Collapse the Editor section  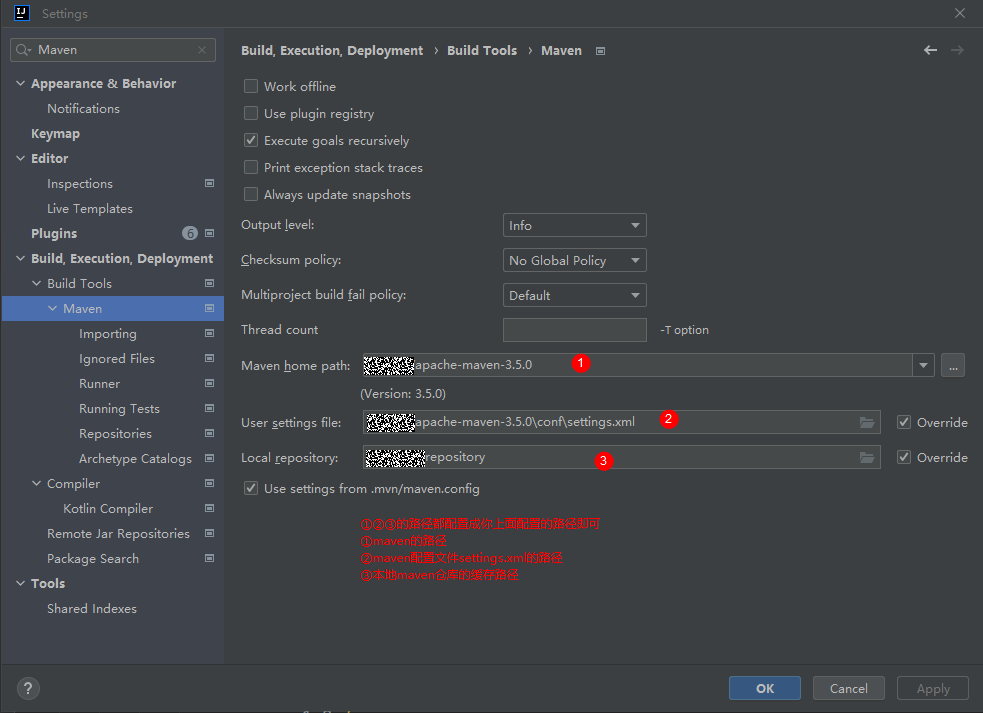[21, 159]
